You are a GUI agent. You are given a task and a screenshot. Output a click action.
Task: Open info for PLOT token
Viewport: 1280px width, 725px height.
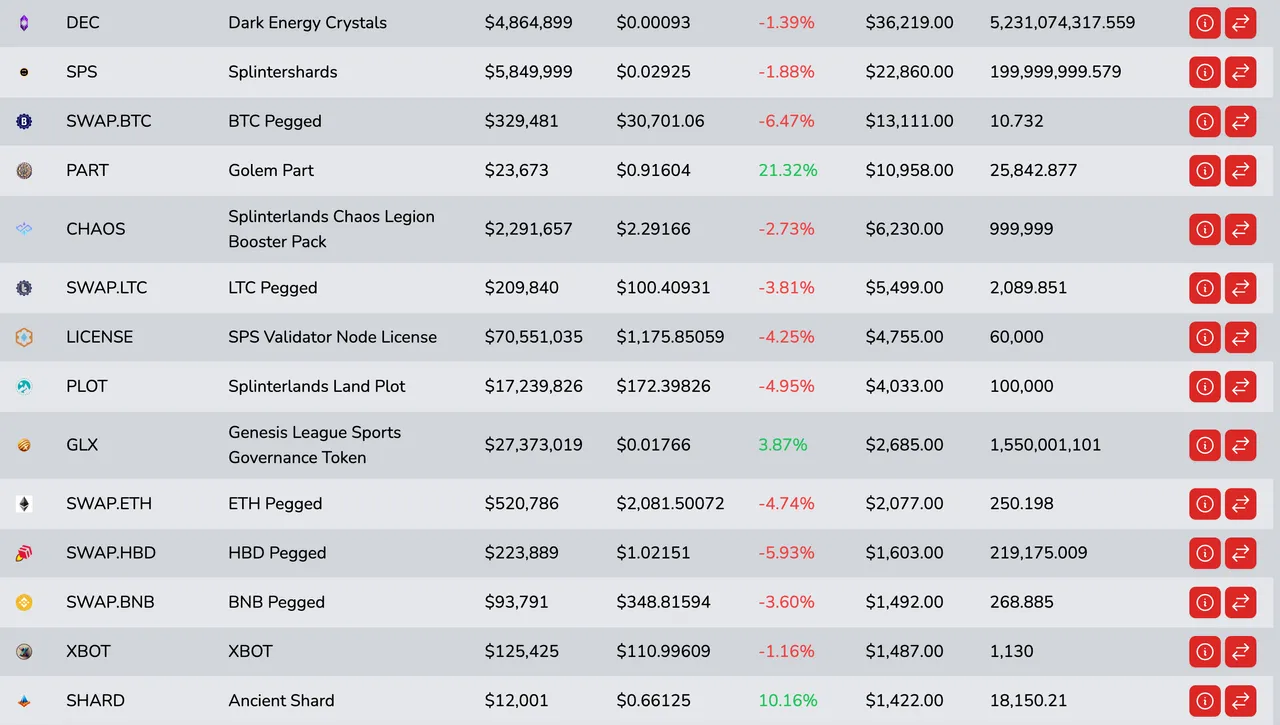tap(1205, 386)
